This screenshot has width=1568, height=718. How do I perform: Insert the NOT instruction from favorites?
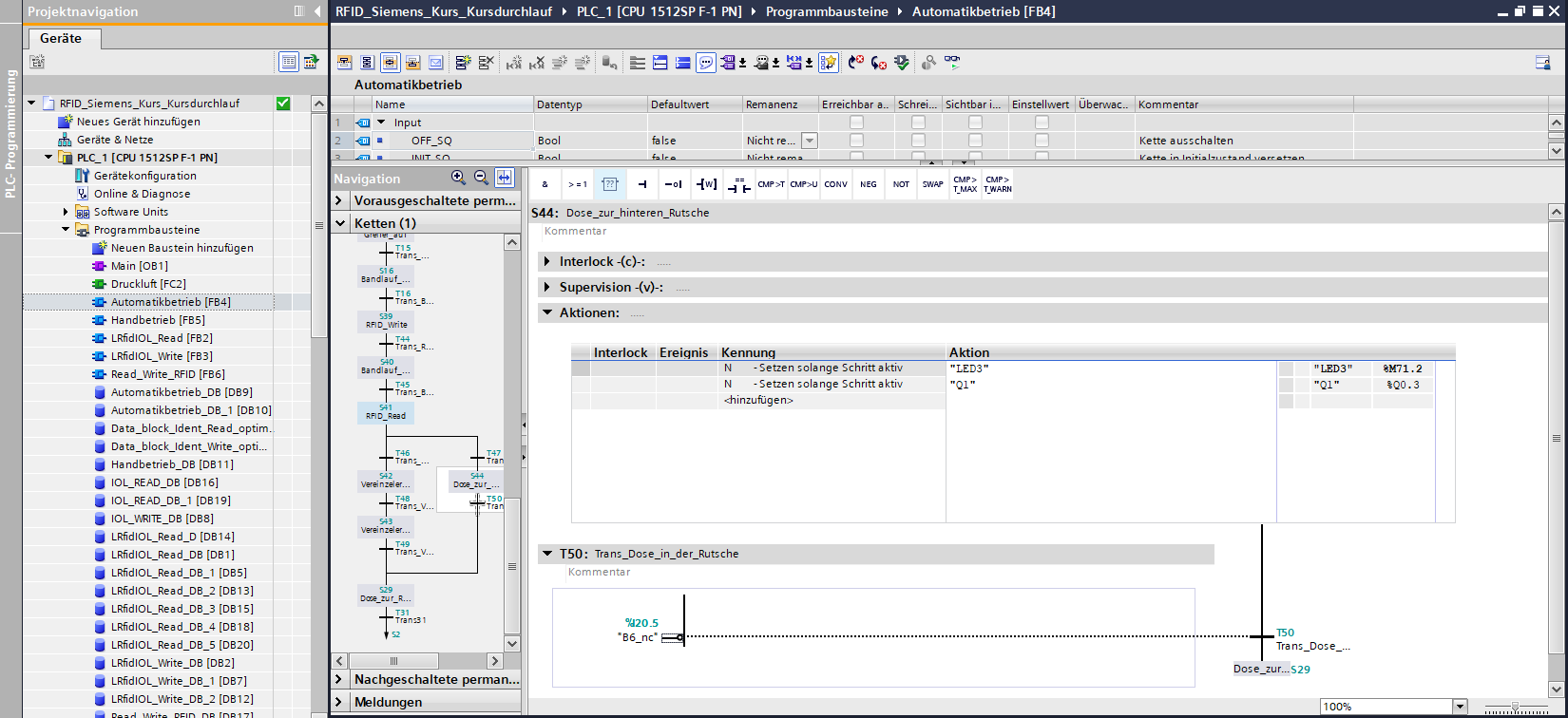pos(901,184)
